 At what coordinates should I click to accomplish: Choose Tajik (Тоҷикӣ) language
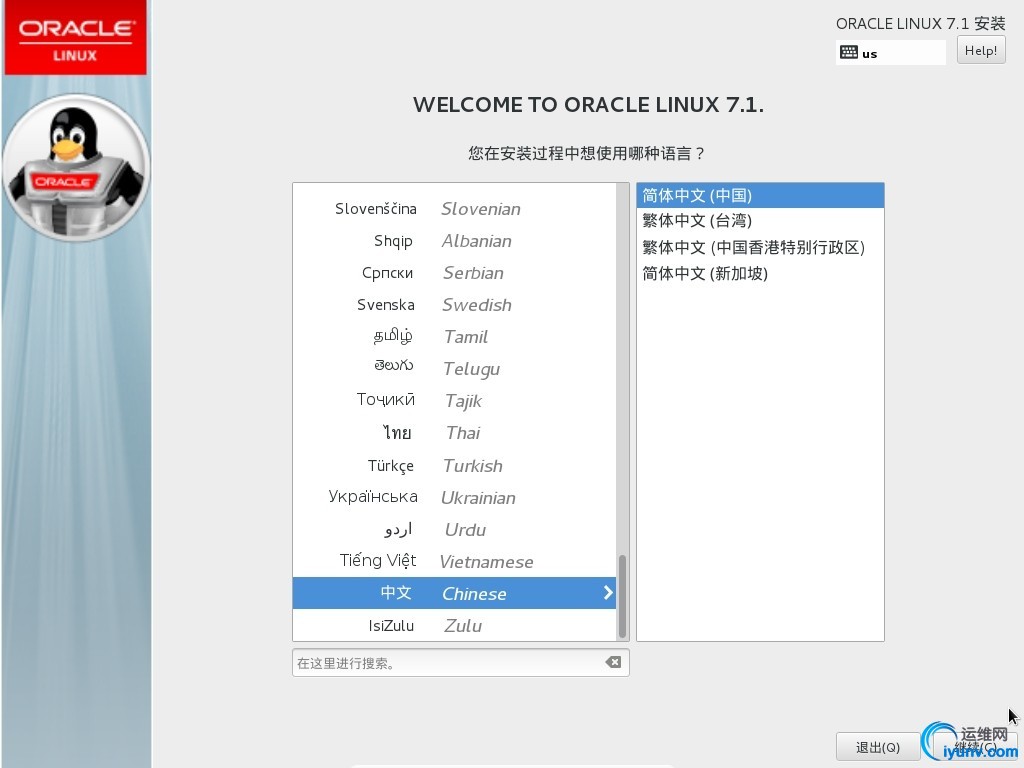pos(455,401)
